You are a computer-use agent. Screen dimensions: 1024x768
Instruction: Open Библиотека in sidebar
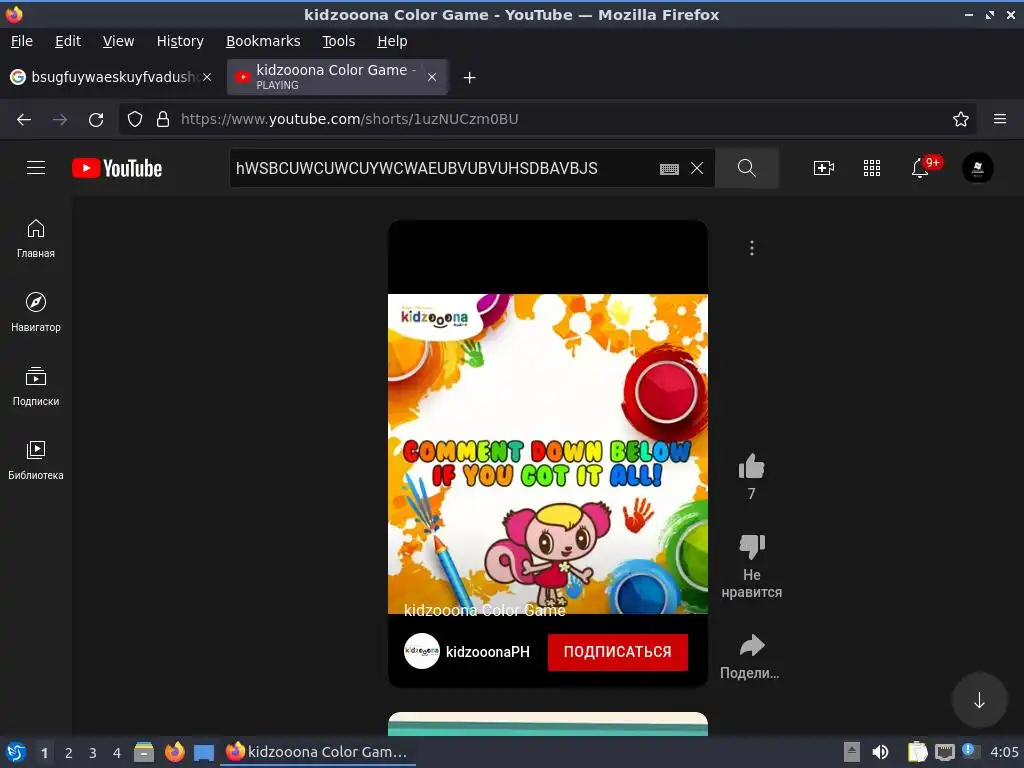(x=36, y=460)
